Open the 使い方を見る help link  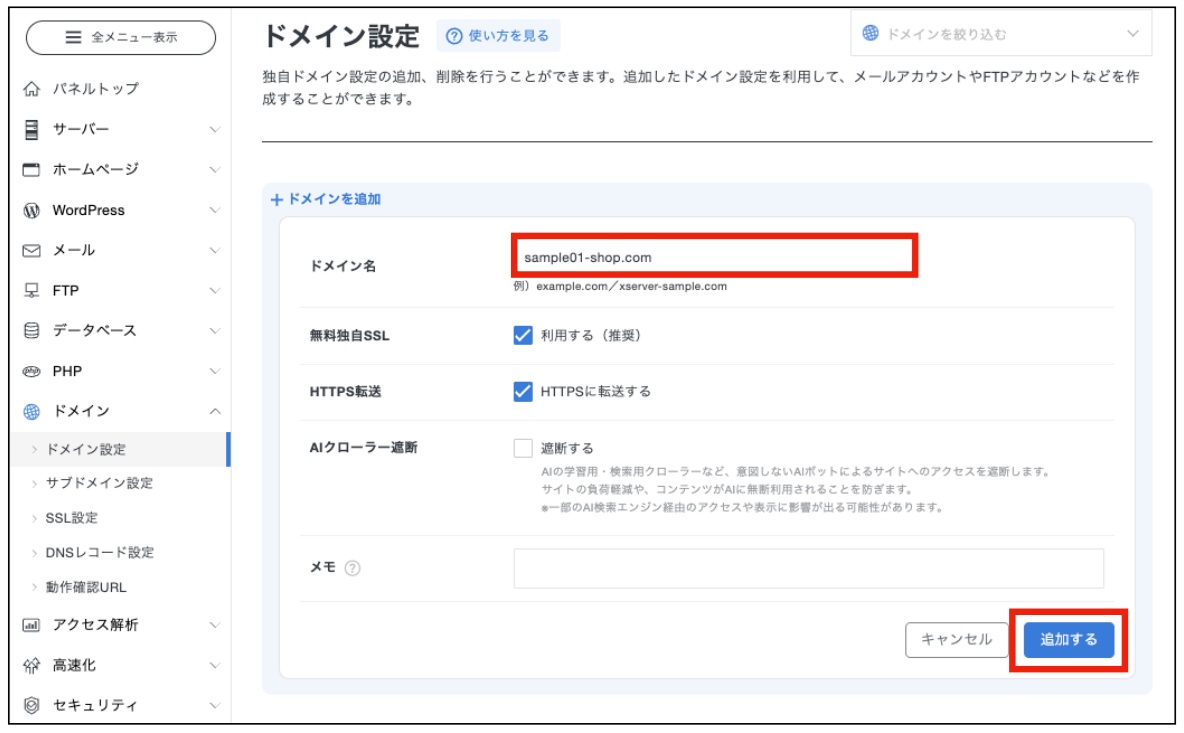498,36
